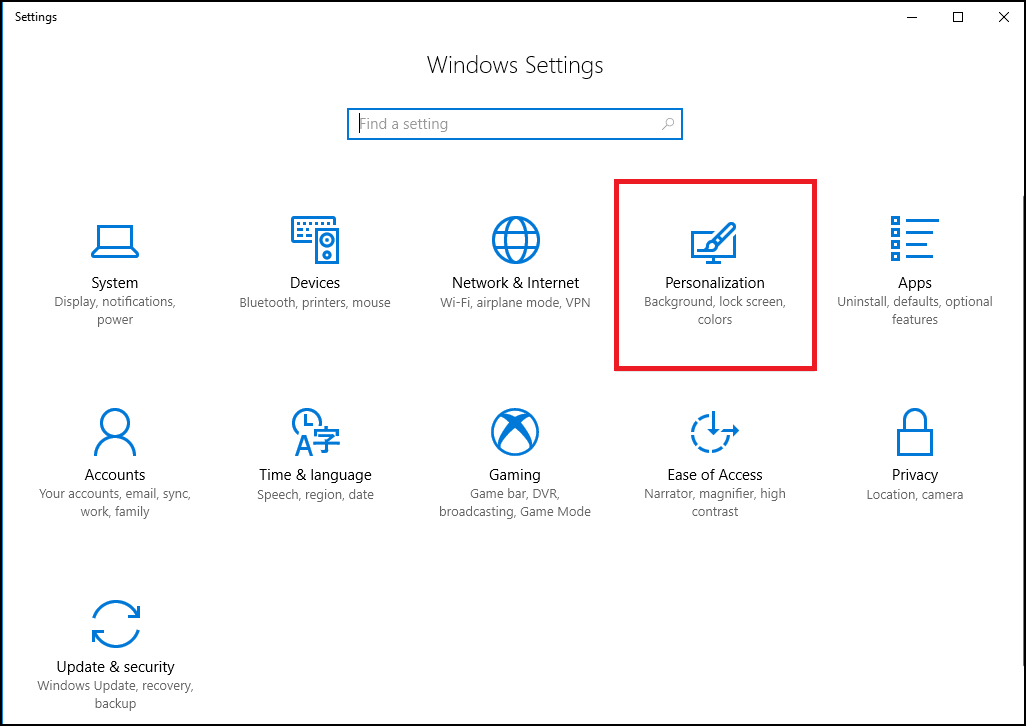Maximize the Settings window
The image size is (1026, 726).
click(x=958, y=17)
